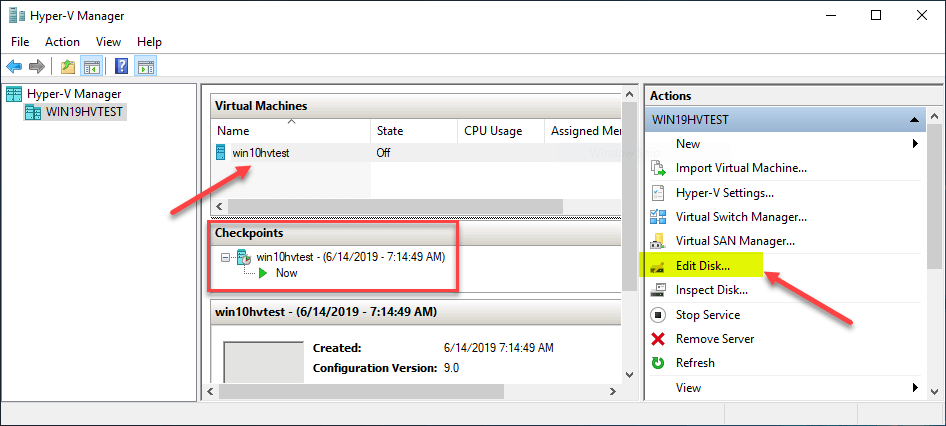Sort virtual machines by State column
This screenshot has width=946, height=426.
[x=414, y=131]
